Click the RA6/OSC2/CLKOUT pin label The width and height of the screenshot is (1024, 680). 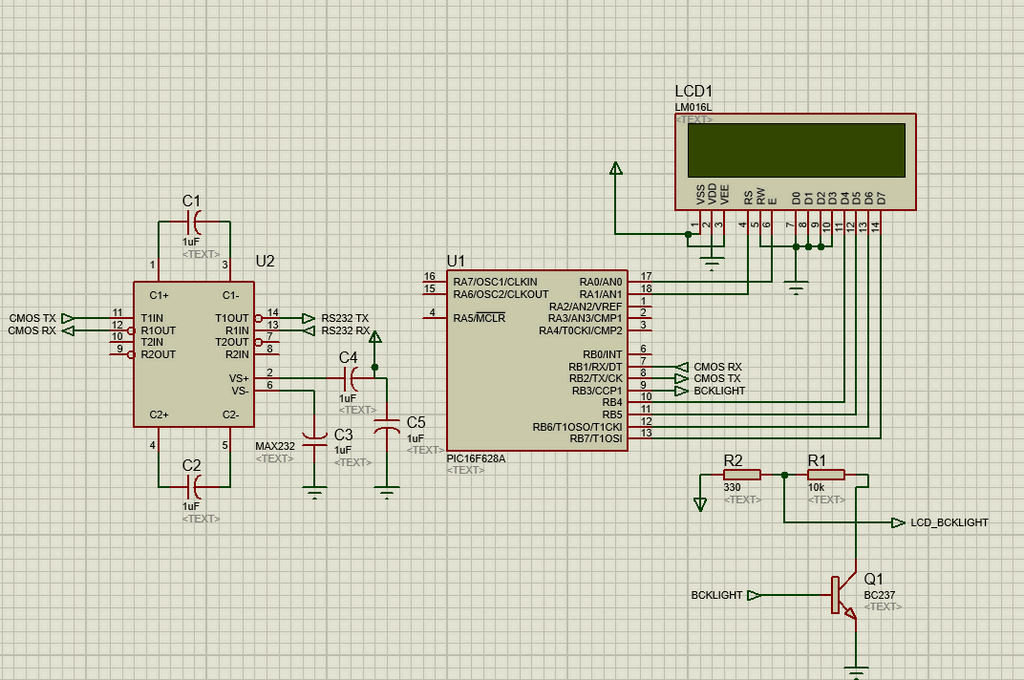[x=501, y=294]
